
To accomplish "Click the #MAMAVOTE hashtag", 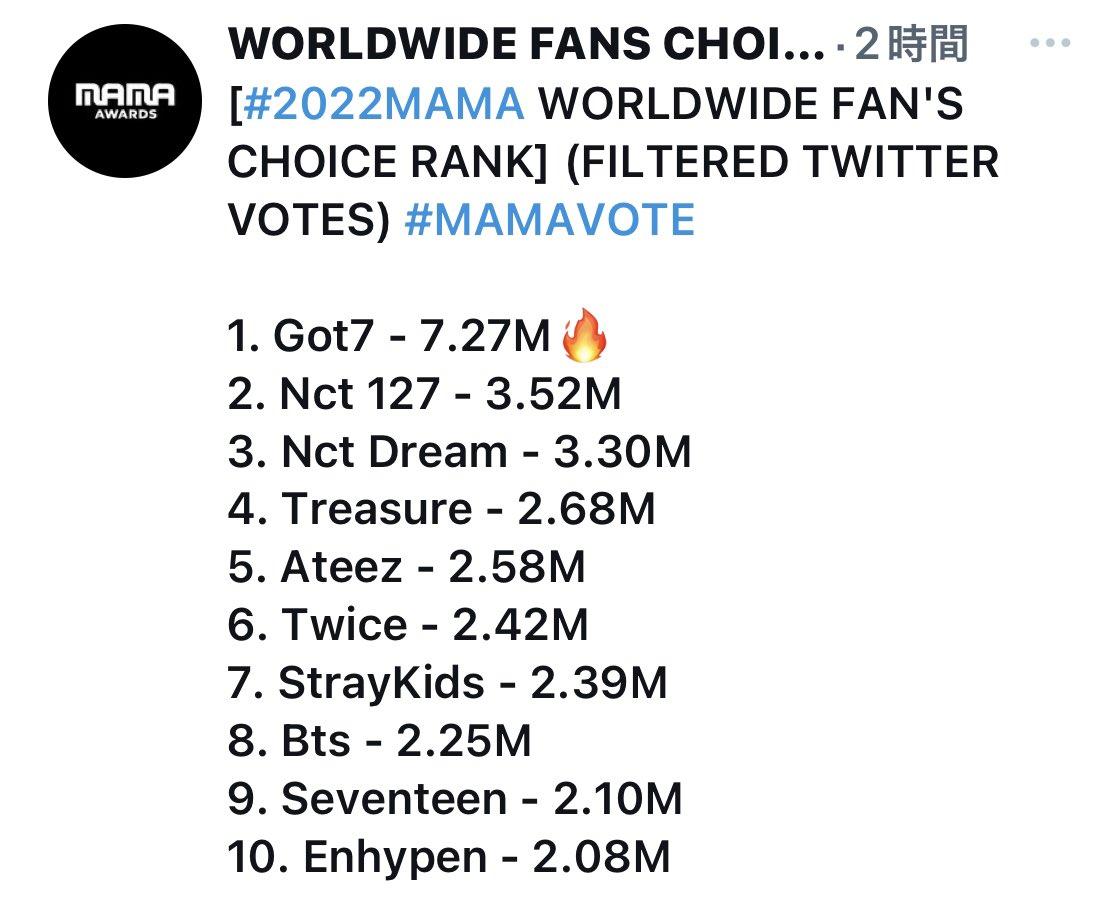I will [549, 220].
